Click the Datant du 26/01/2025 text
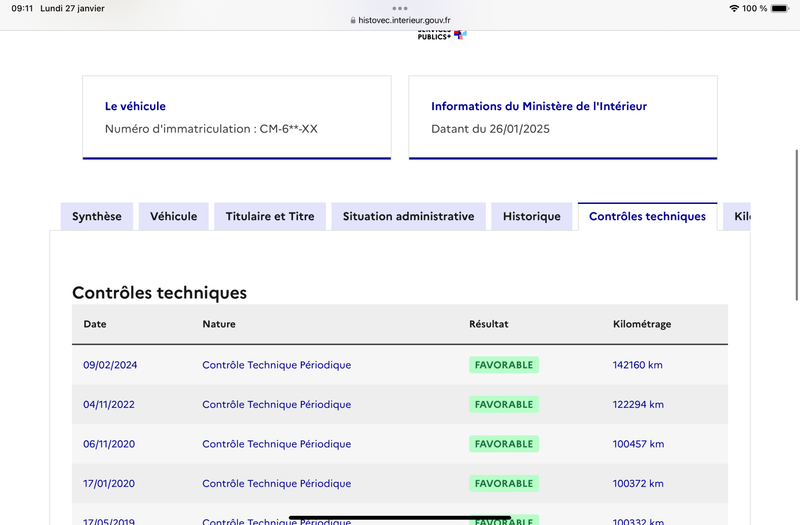 pyautogui.click(x=490, y=129)
